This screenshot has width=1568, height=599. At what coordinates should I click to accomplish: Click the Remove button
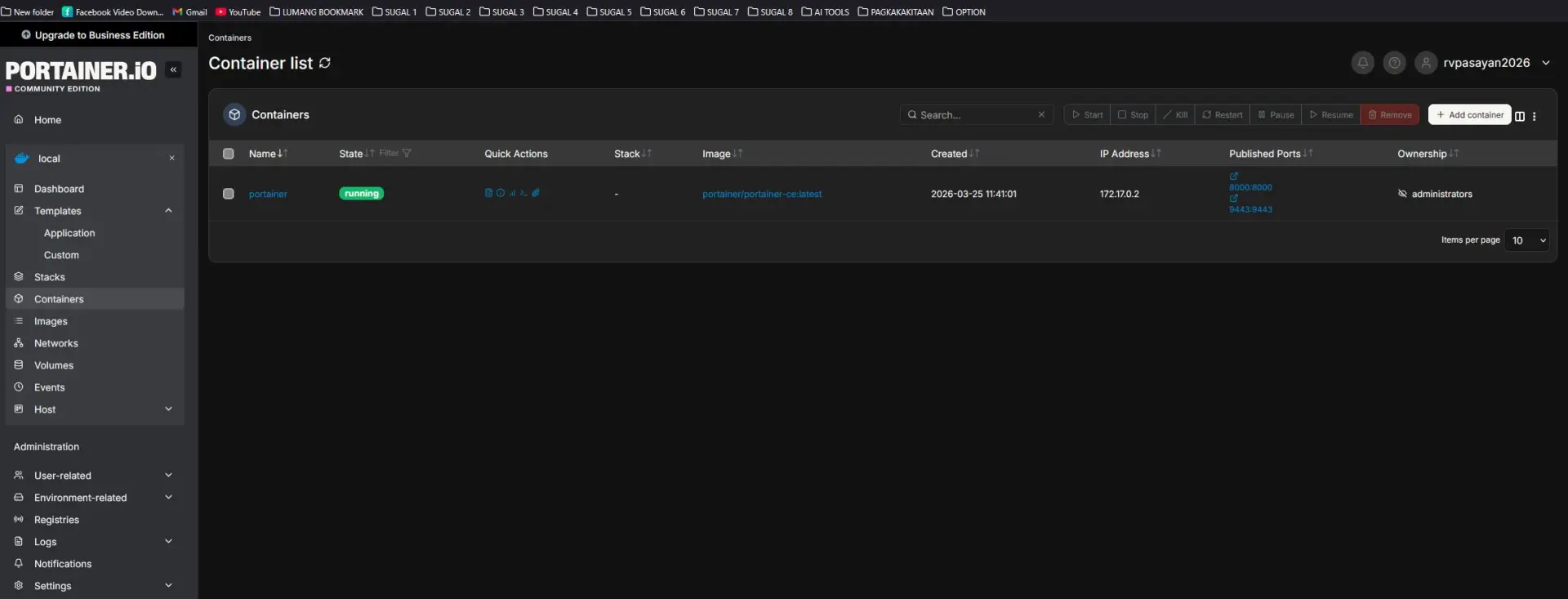tap(1389, 114)
